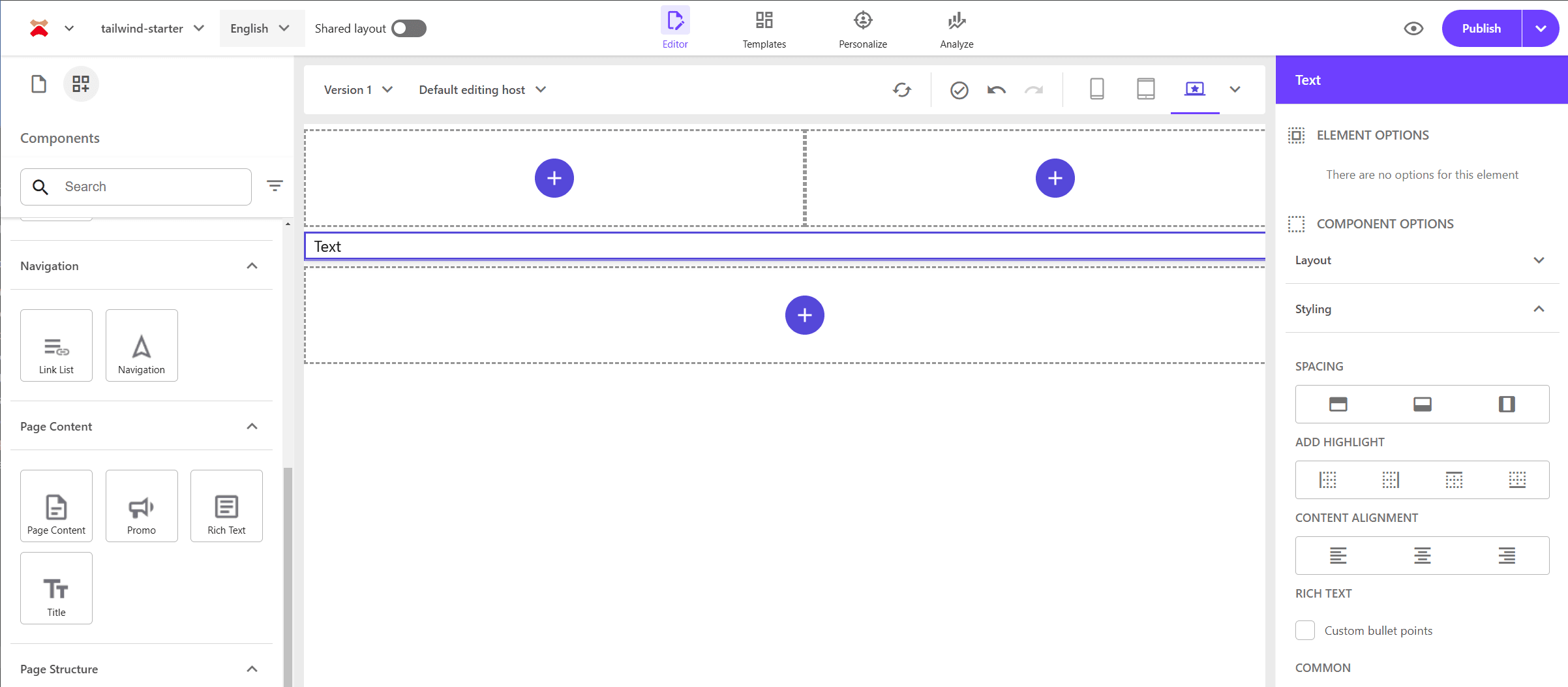Click the eye preview icon

click(x=1413, y=29)
